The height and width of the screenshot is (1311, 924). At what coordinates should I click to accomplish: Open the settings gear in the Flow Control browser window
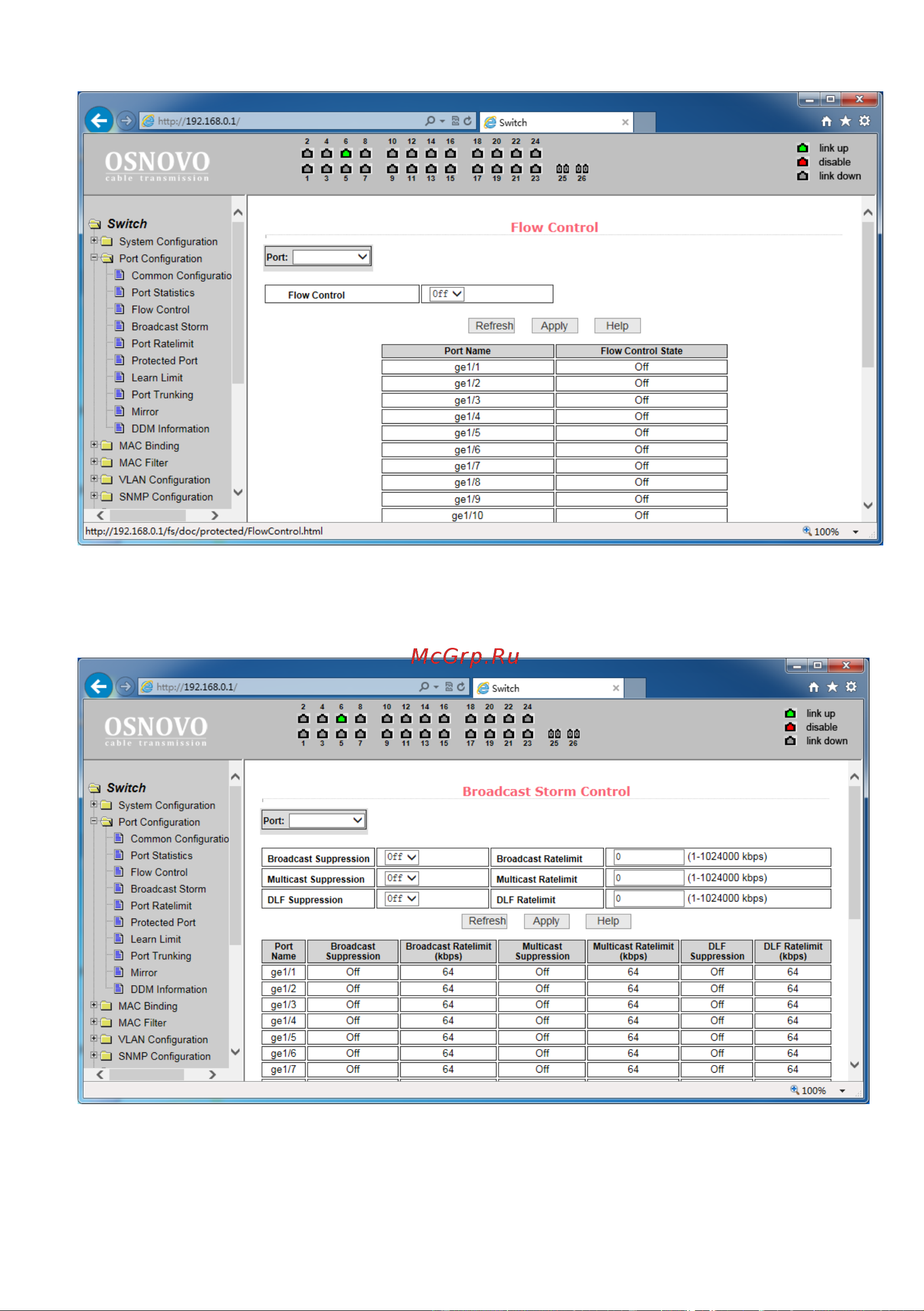coord(865,121)
